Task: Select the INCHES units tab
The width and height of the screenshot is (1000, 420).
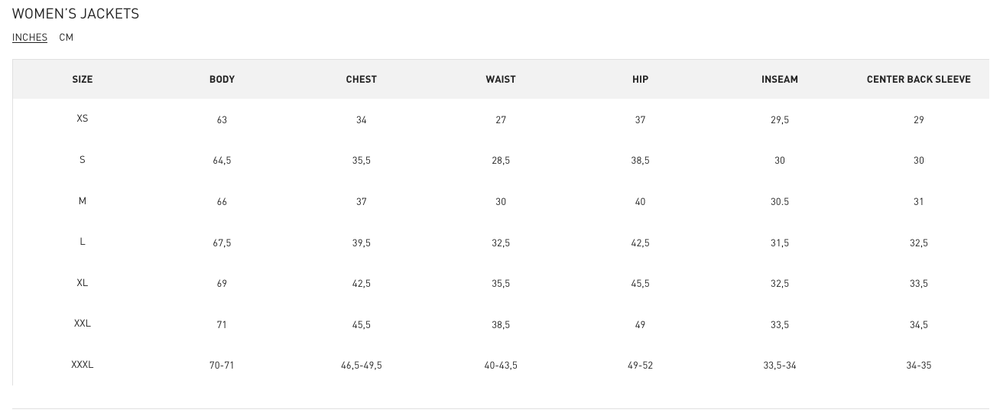Action: (30, 38)
